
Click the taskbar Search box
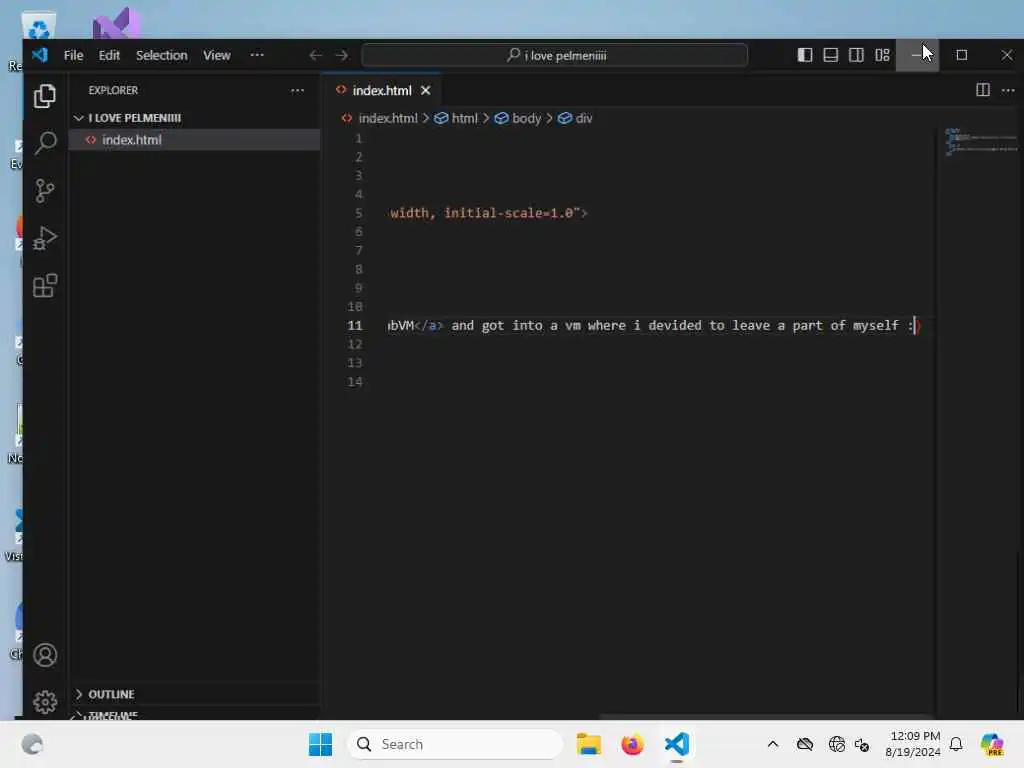click(x=455, y=744)
